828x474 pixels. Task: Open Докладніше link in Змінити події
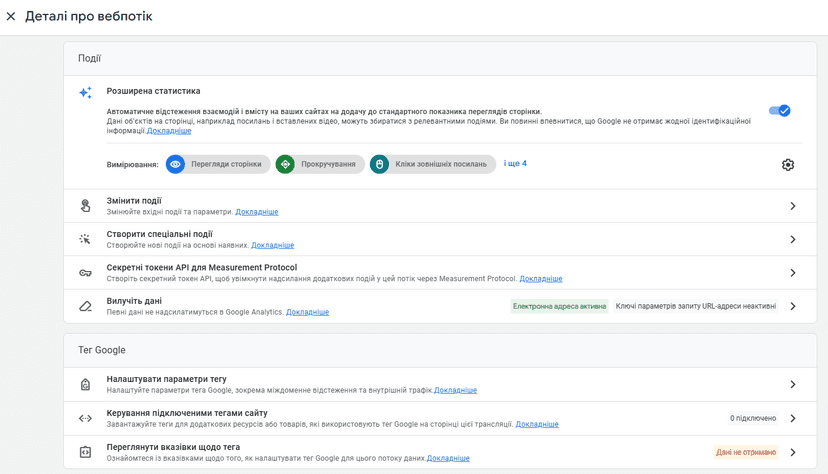(257, 212)
